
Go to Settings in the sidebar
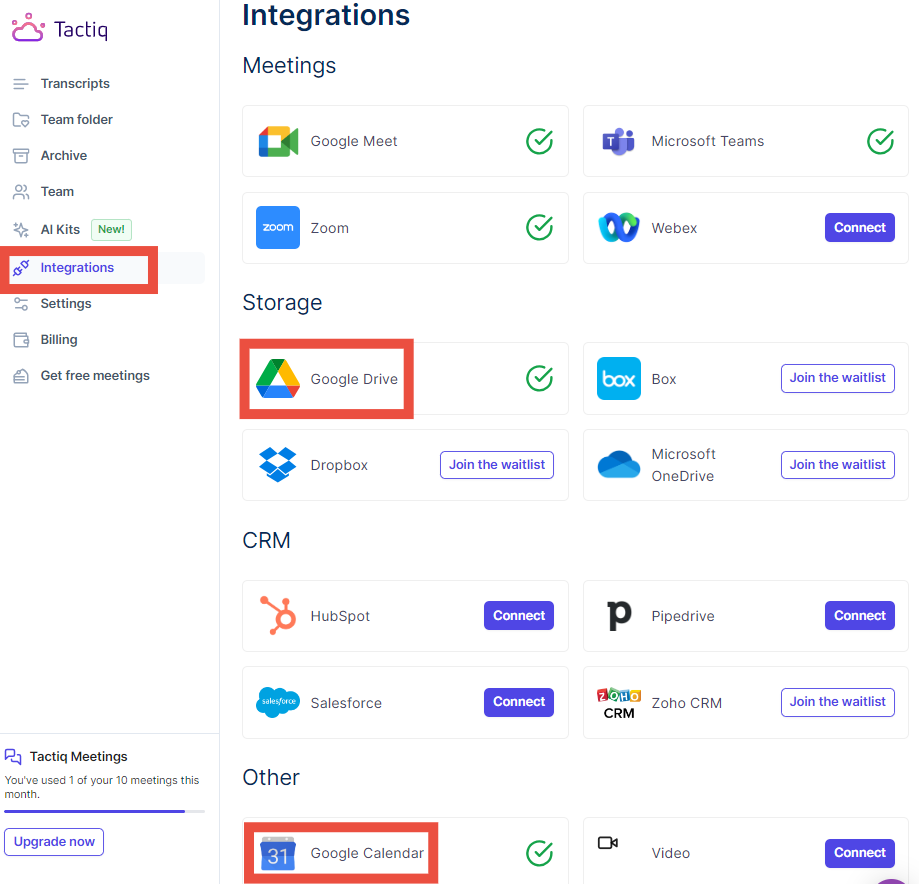66,304
